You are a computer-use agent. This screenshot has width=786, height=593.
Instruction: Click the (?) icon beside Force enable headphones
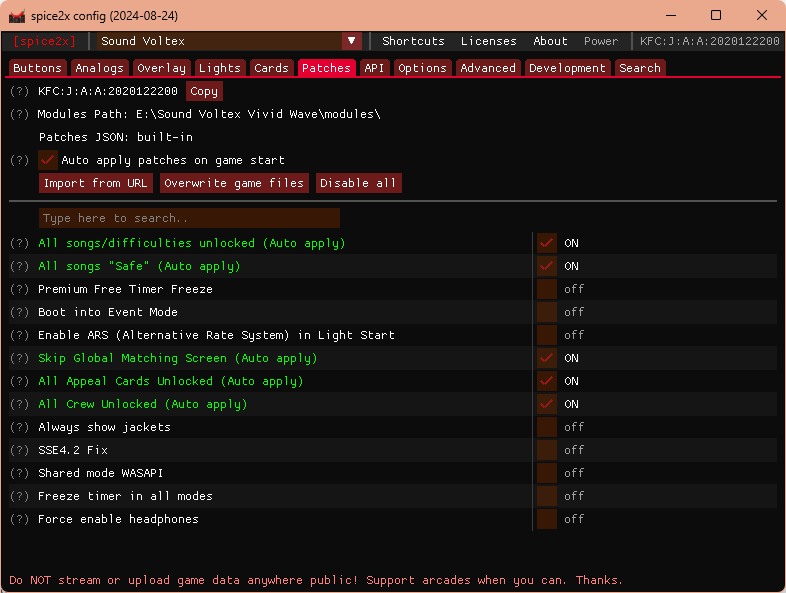click(x=19, y=519)
